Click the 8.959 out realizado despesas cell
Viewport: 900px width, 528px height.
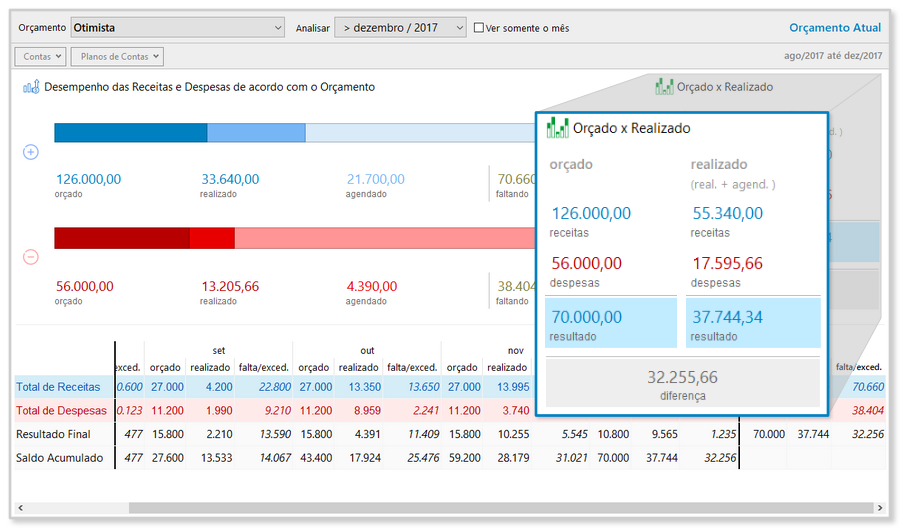(367, 410)
